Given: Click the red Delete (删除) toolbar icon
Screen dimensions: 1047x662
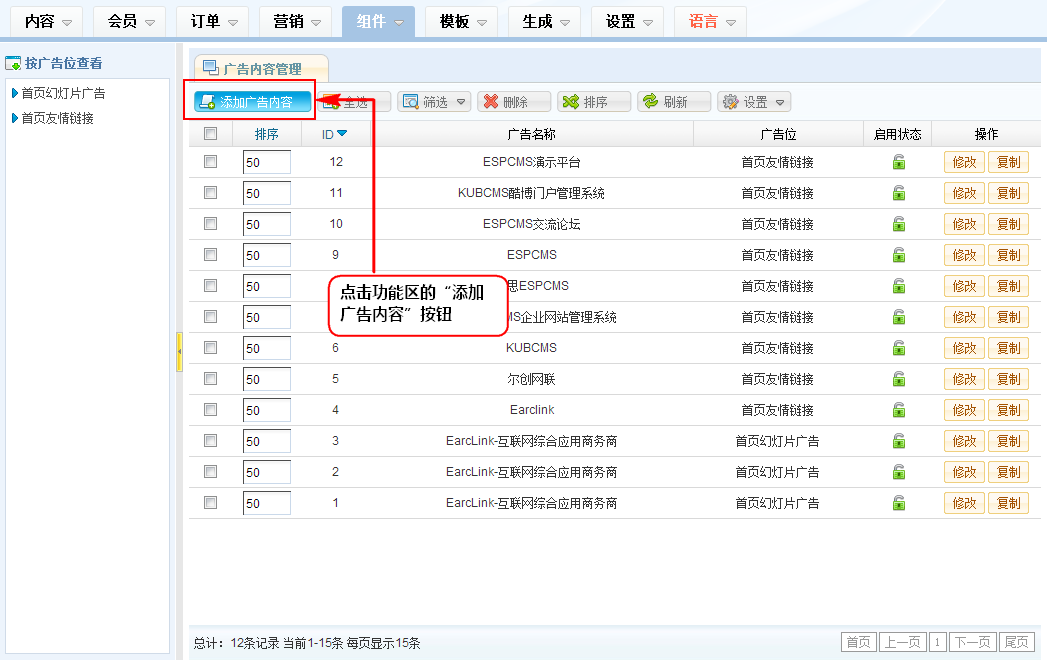Looking at the screenshot, I should (x=514, y=101).
